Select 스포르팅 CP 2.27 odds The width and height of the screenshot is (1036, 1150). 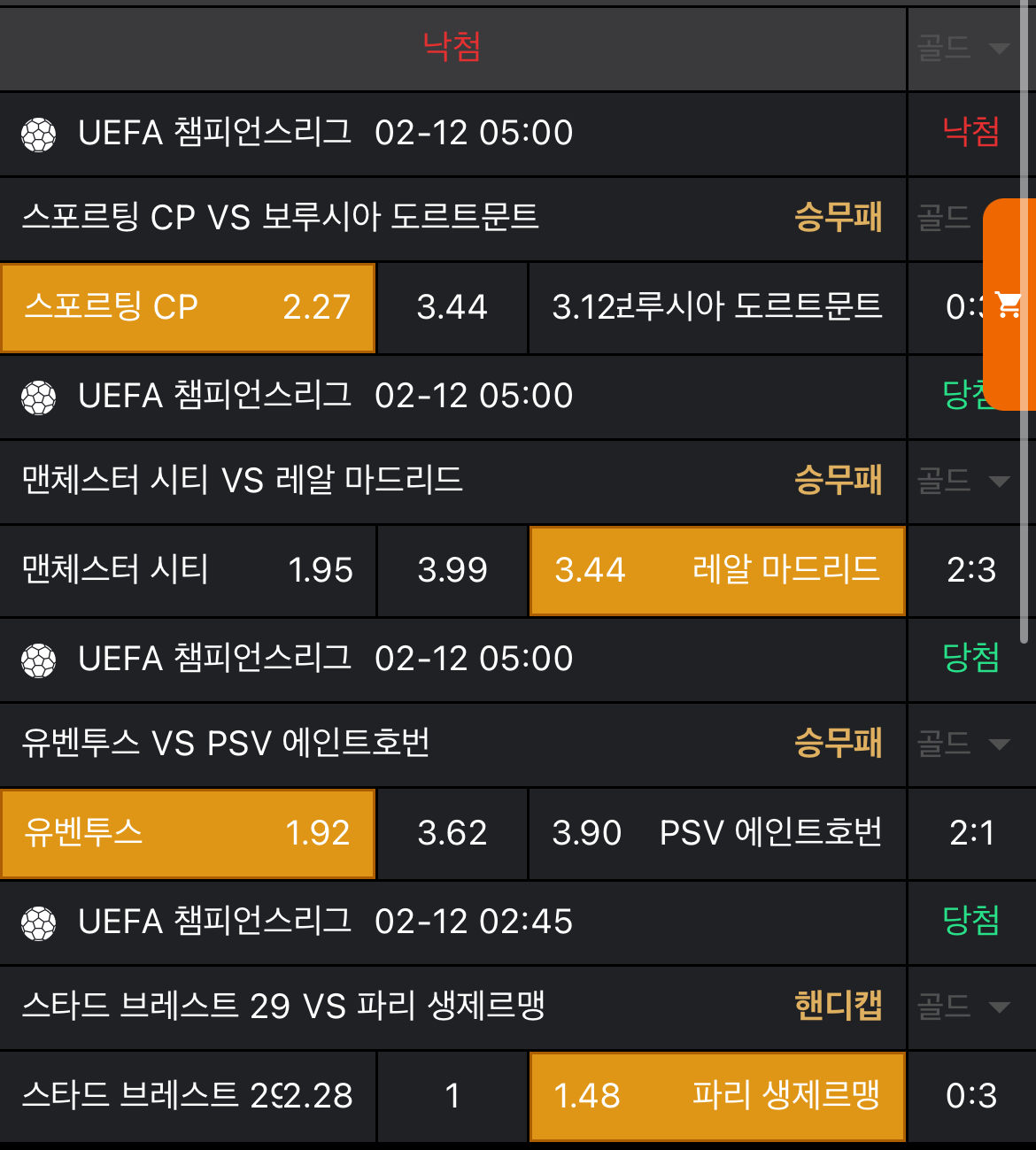pos(188,307)
